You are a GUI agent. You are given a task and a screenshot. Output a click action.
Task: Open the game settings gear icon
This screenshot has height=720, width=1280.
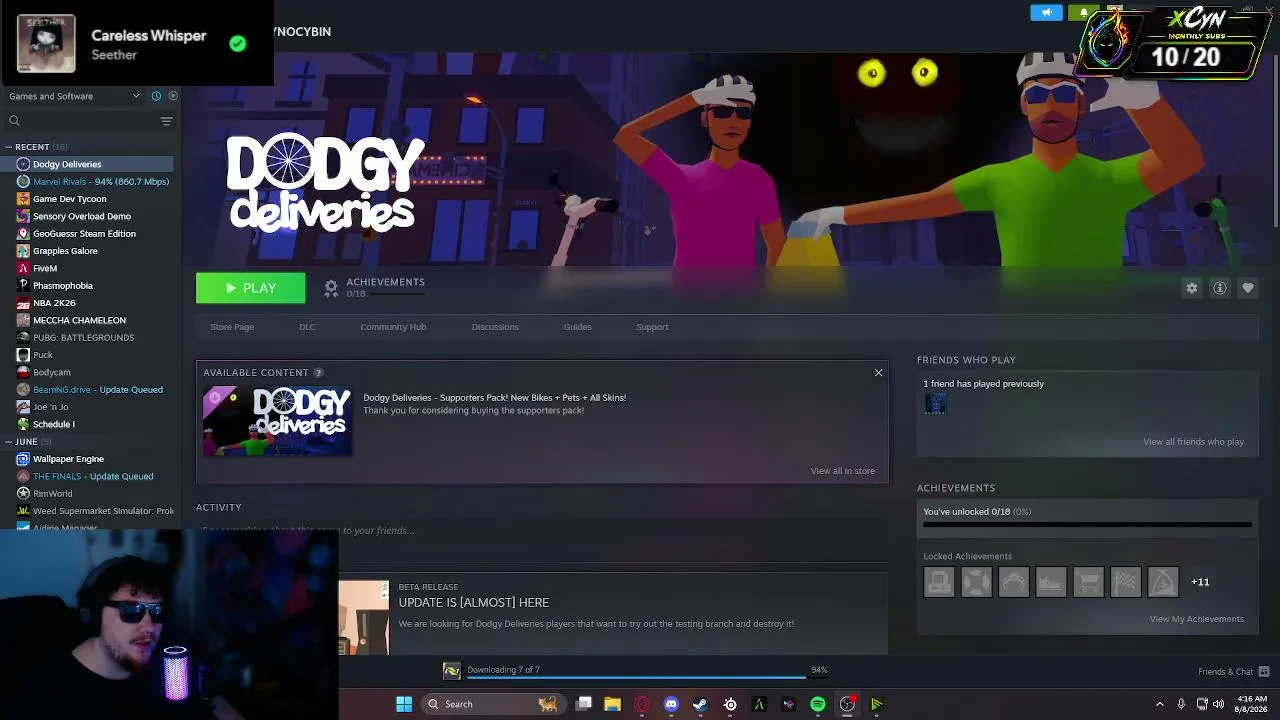tap(1191, 288)
